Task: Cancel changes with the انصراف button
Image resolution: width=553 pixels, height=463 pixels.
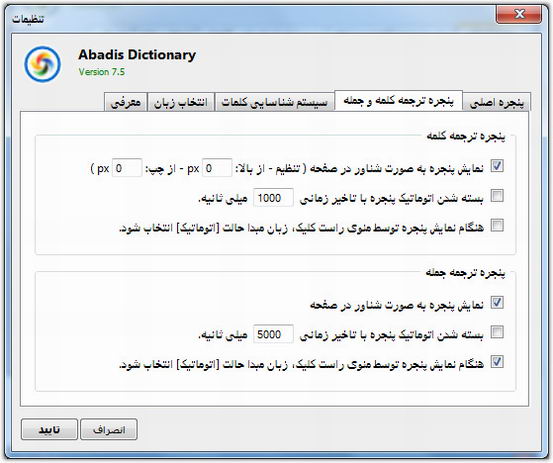Action: point(109,430)
